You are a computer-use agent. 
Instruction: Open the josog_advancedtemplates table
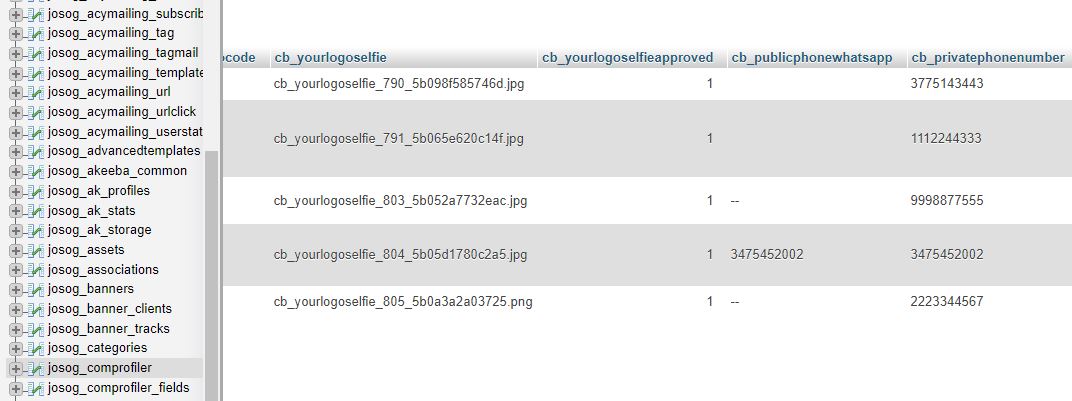(x=124, y=151)
